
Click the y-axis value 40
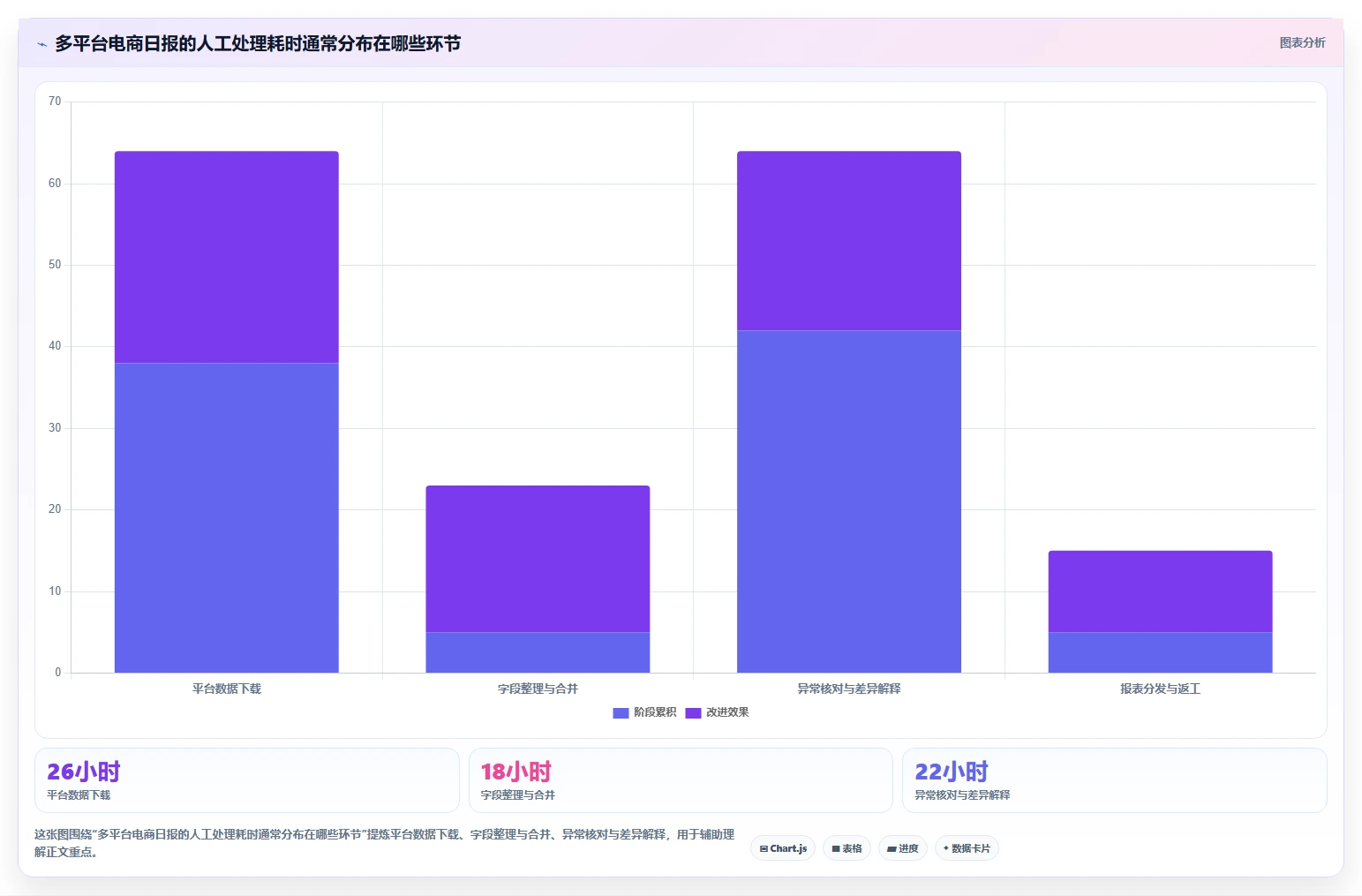55,346
